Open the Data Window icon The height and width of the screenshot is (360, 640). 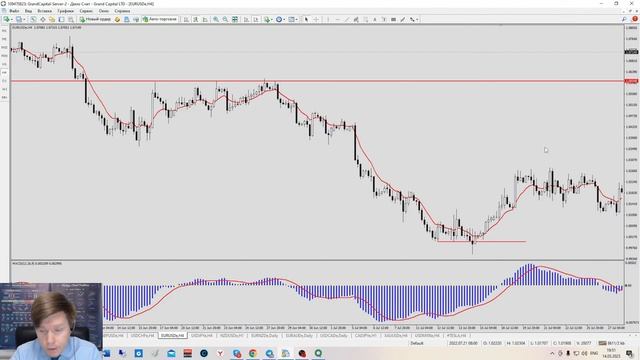pos(42,19)
